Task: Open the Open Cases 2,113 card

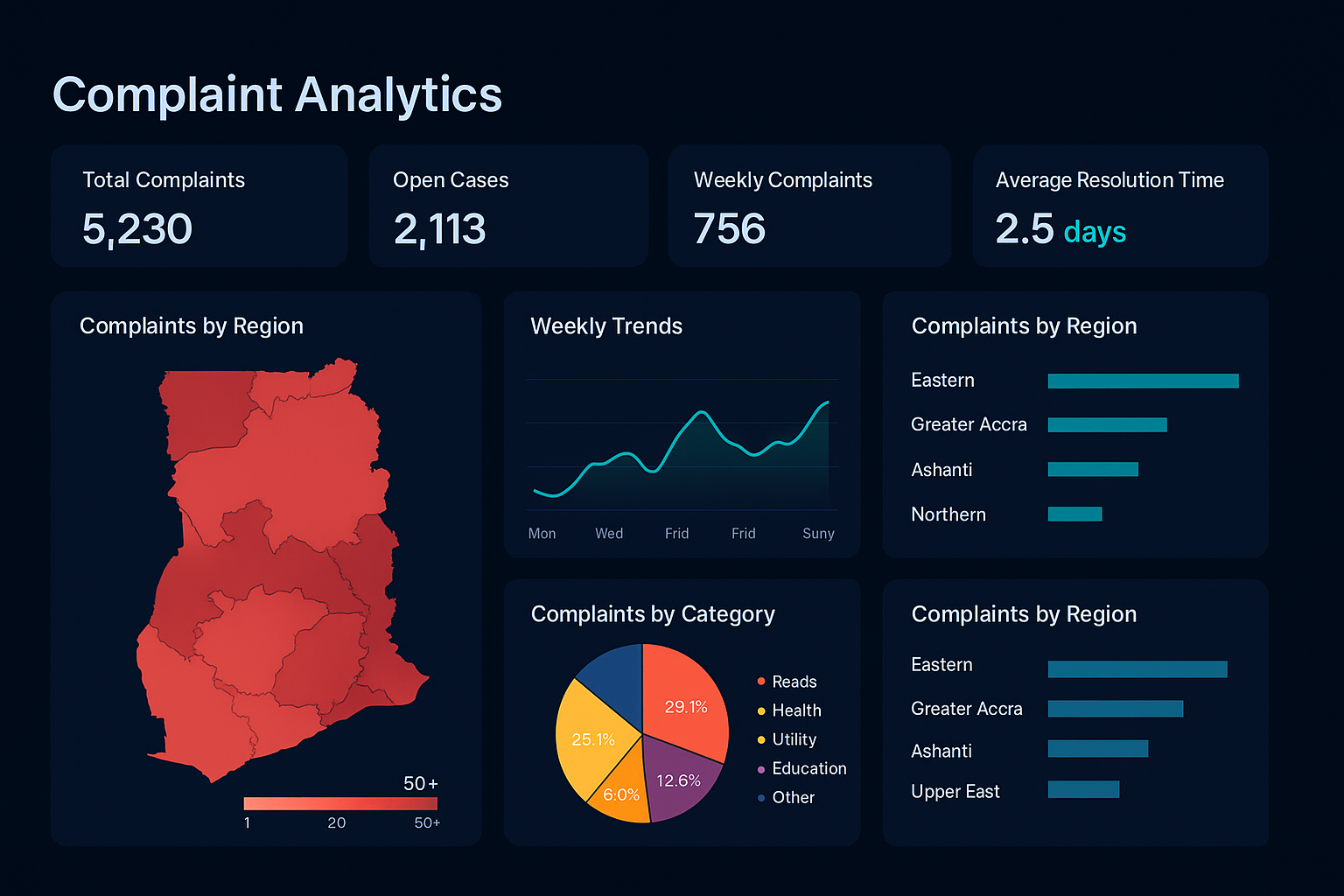Action: (507, 206)
